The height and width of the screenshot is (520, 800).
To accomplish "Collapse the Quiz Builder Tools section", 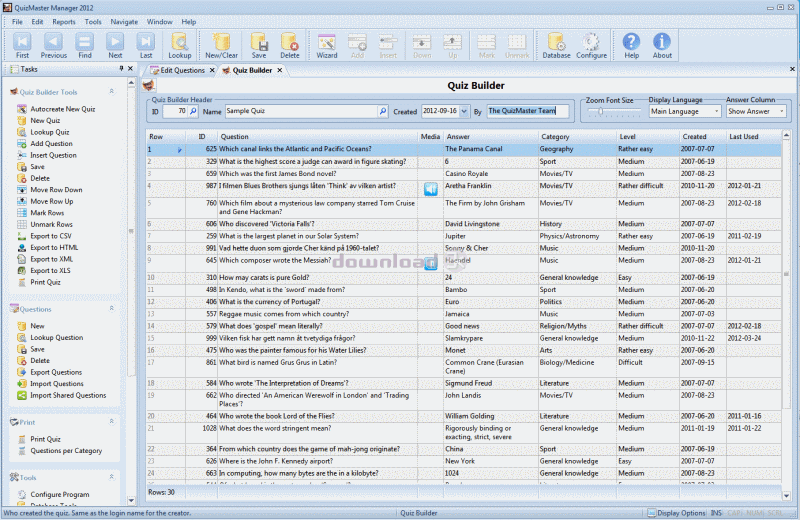I will pos(111,92).
